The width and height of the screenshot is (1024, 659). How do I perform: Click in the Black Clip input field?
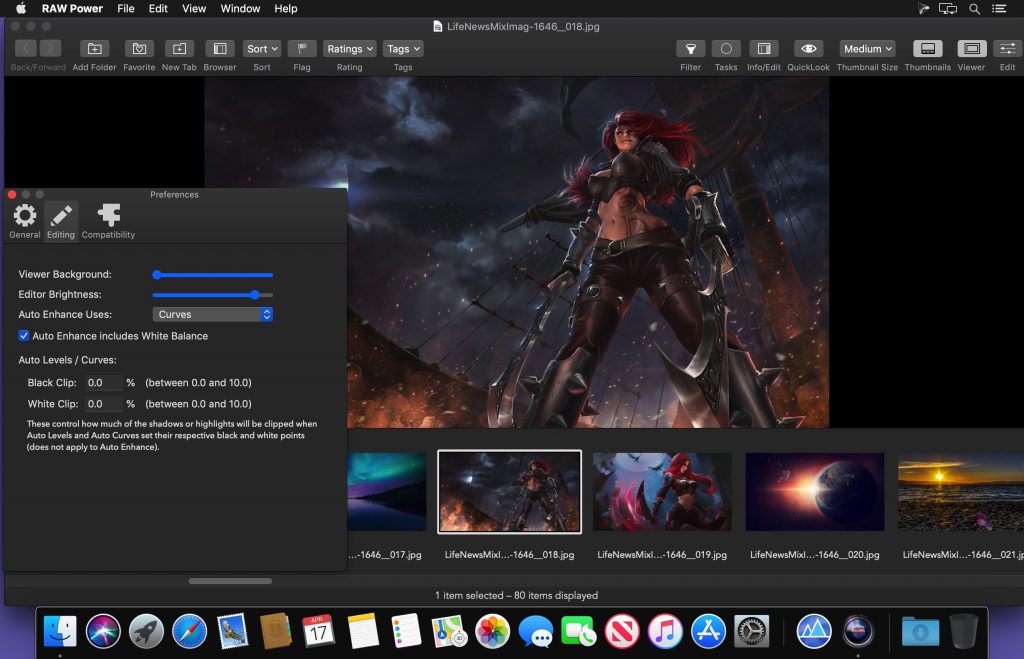pyautogui.click(x=103, y=383)
